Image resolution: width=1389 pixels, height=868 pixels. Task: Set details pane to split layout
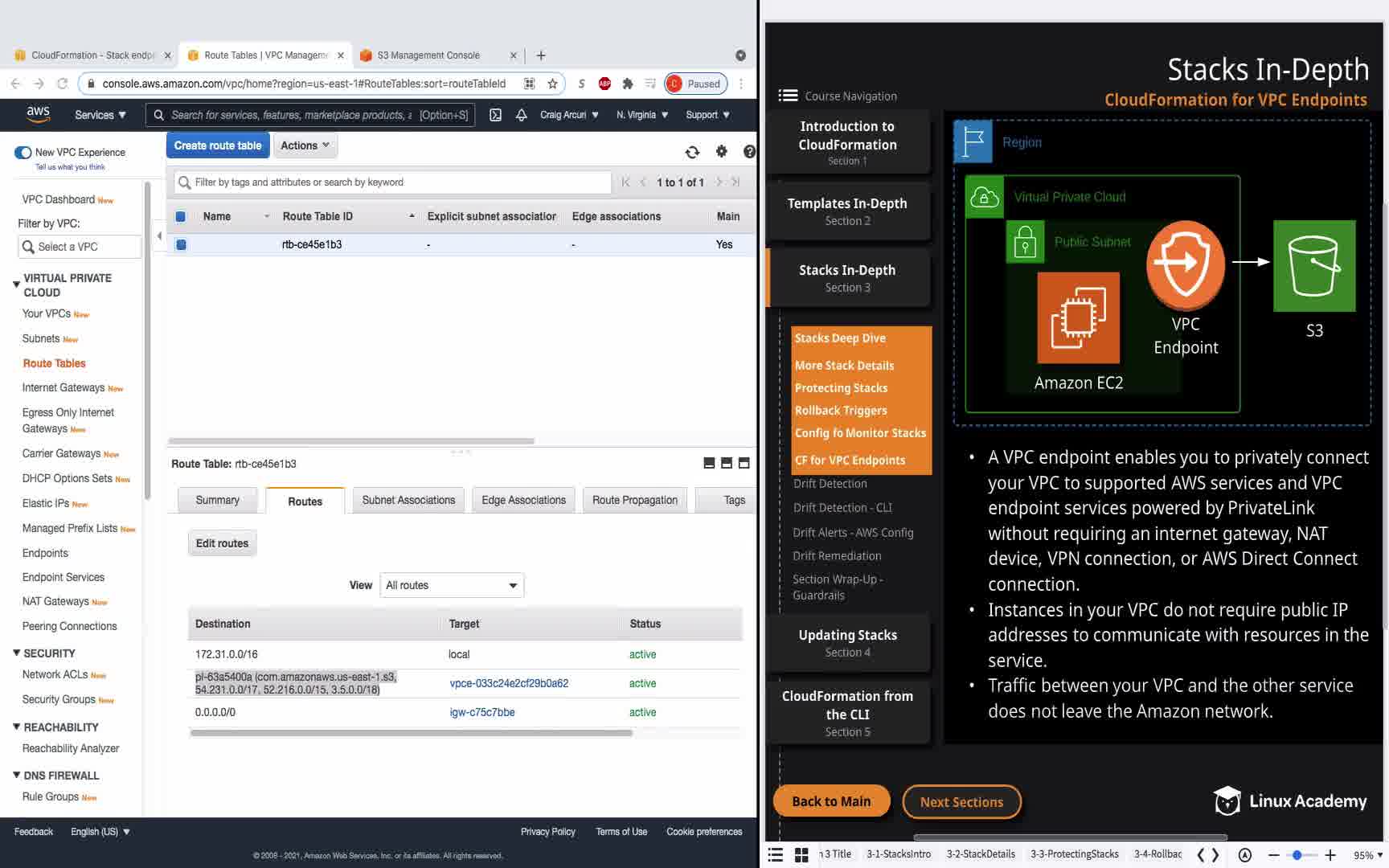(727, 463)
